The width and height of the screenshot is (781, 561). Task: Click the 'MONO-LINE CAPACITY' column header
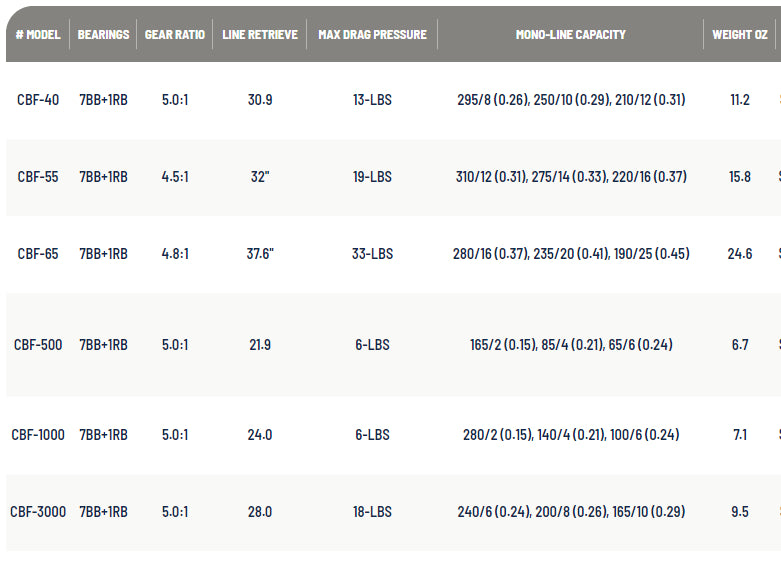(x=570, y=34)
